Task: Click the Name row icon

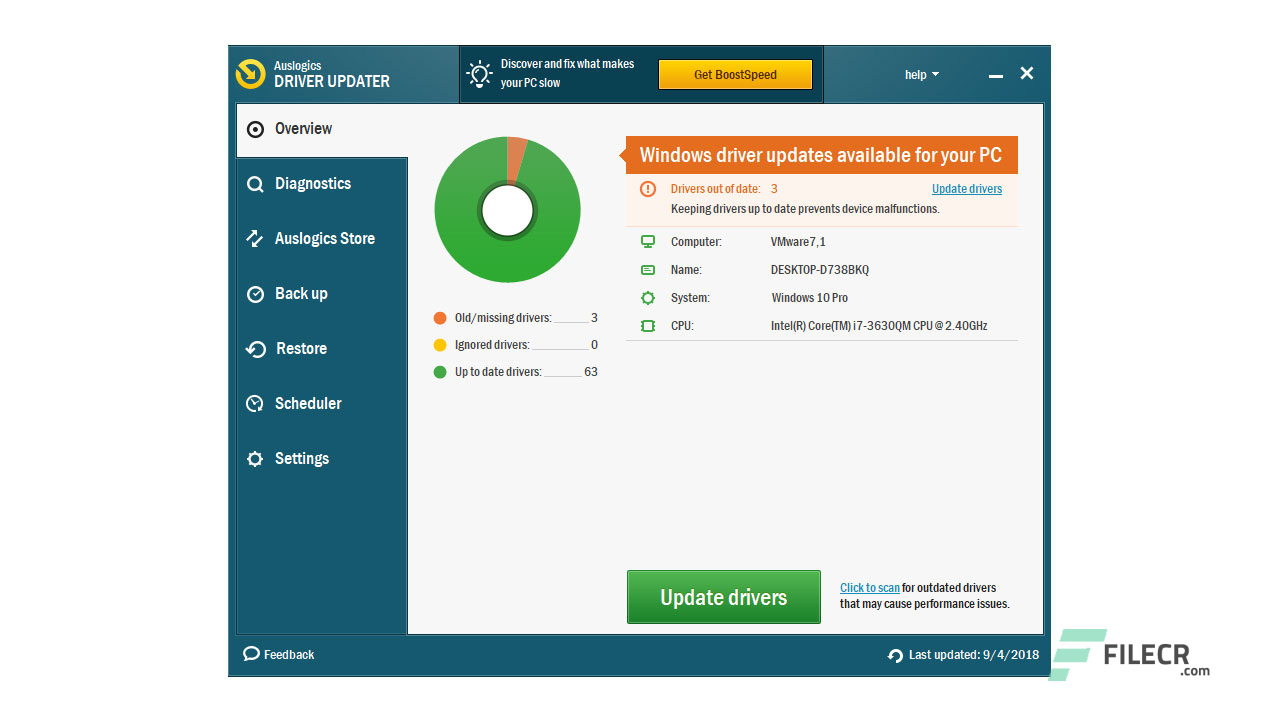Action: click(648, 270)
